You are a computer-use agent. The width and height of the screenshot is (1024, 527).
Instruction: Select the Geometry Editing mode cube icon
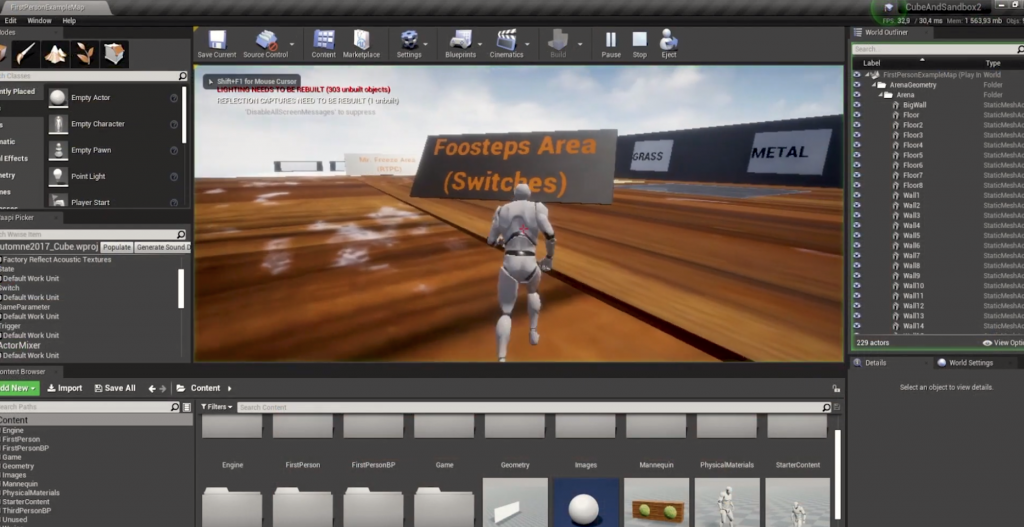(x=114, y=54)
